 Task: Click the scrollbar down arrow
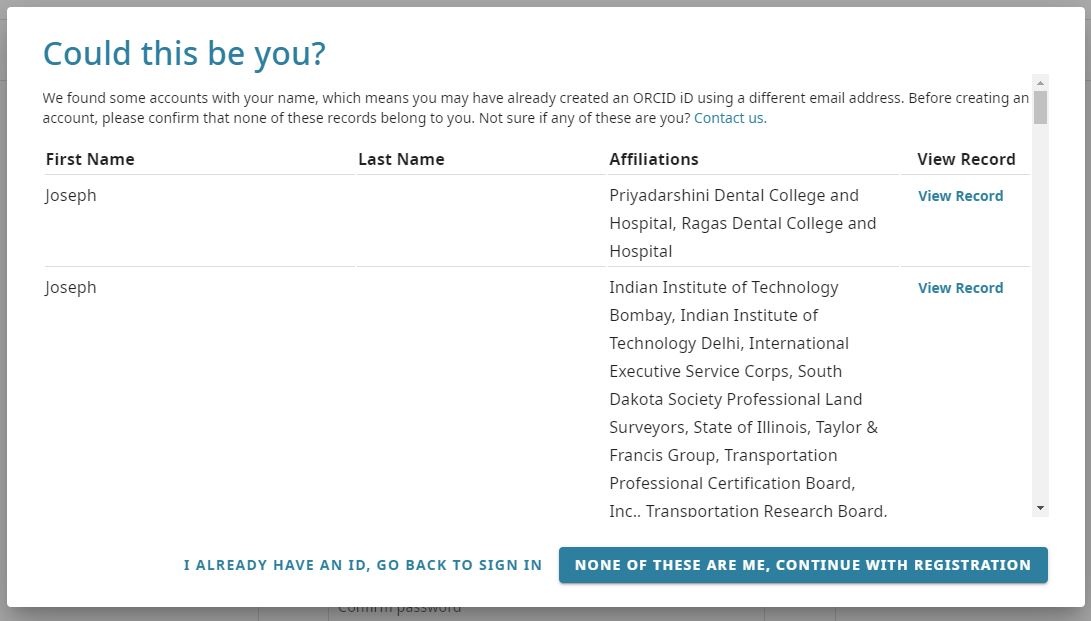(1041, 508)
